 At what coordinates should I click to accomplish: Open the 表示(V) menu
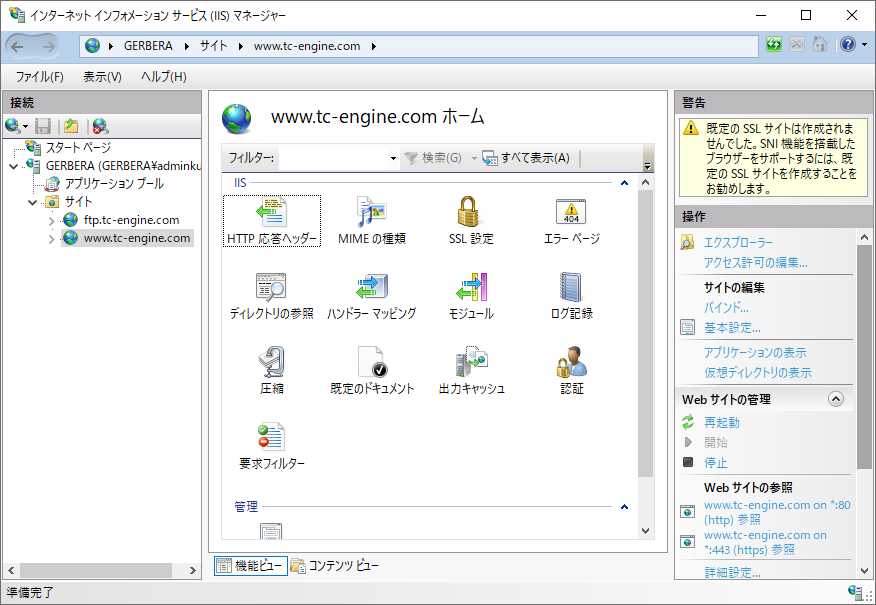[102, 77]
